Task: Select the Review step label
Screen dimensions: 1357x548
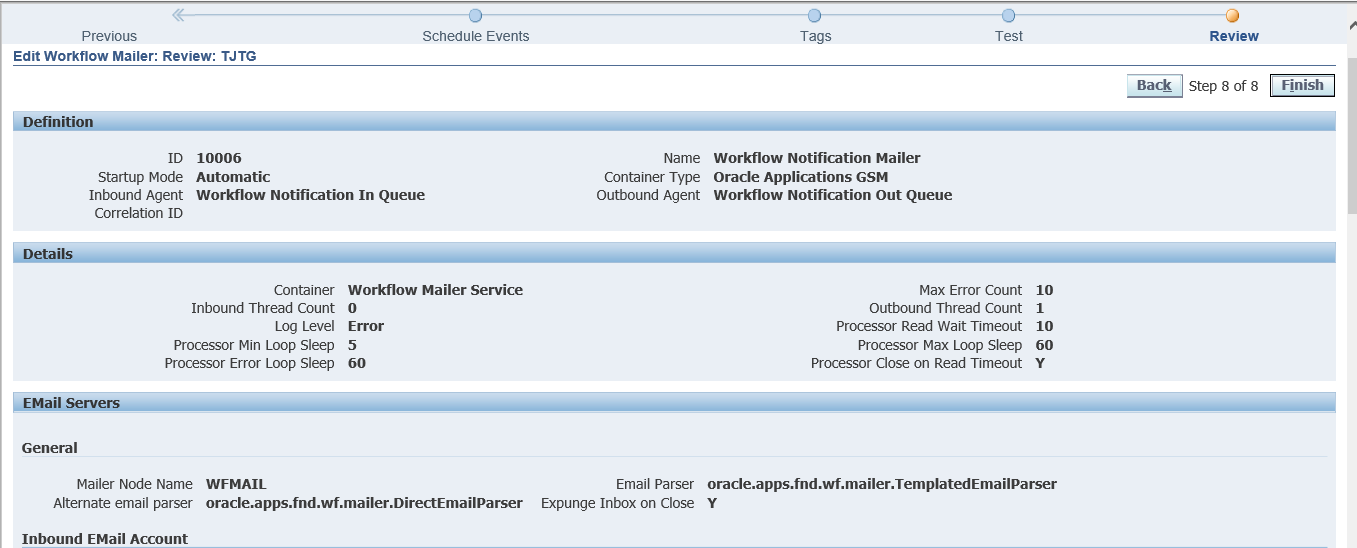Action: click(1234, 36)
